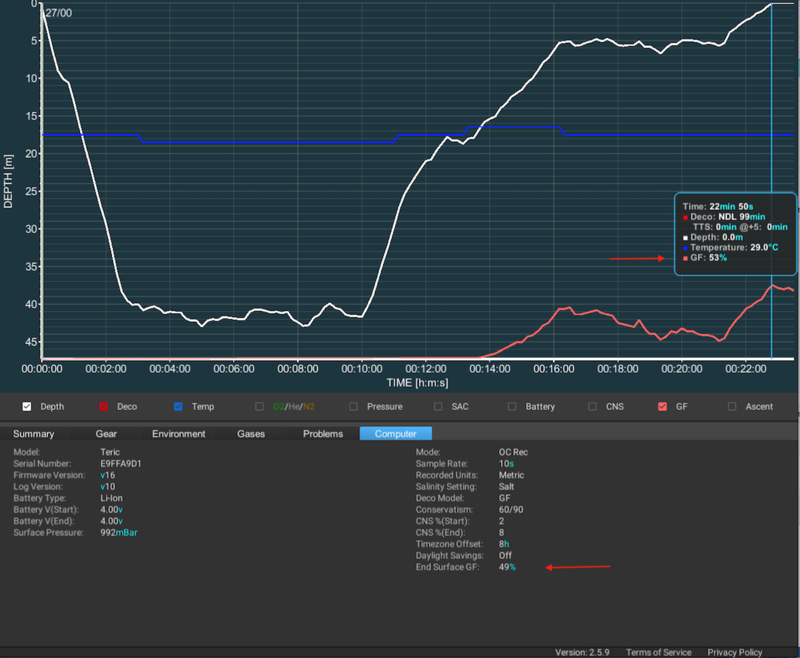Enable the O2/He/N2 checkbox
The height and width of the screenshot is (658, 800).
coord(260,407)
